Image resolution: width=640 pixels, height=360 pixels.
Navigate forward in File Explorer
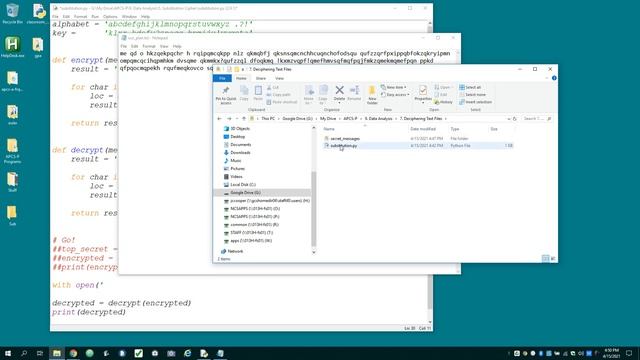pos(229,119)
